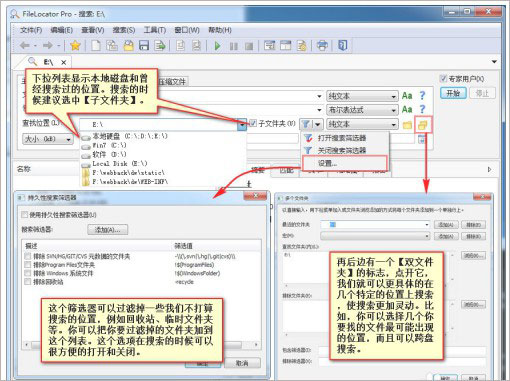Toggle case Aa icon on first row
Viewport: 510px width, 381px height.
407,96
